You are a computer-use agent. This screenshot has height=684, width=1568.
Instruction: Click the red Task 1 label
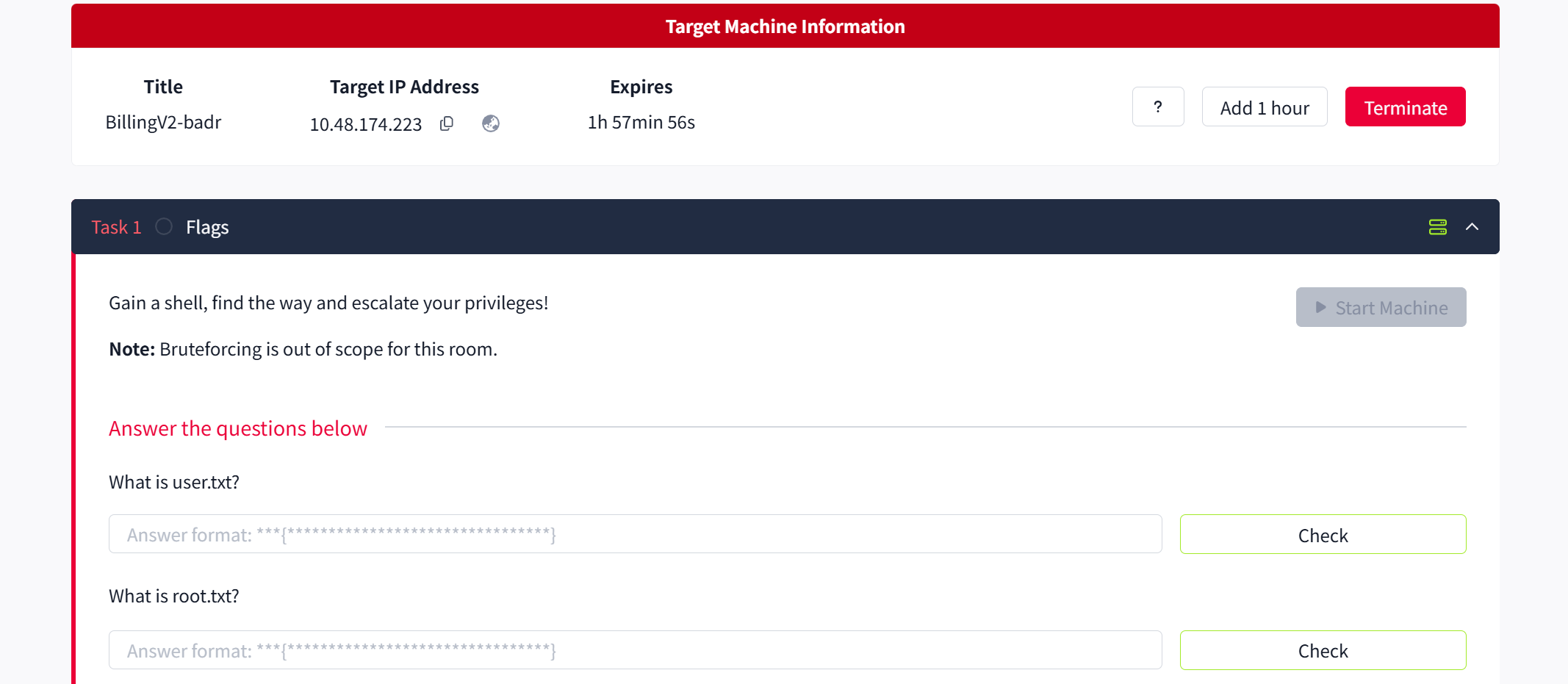[116, 228]
